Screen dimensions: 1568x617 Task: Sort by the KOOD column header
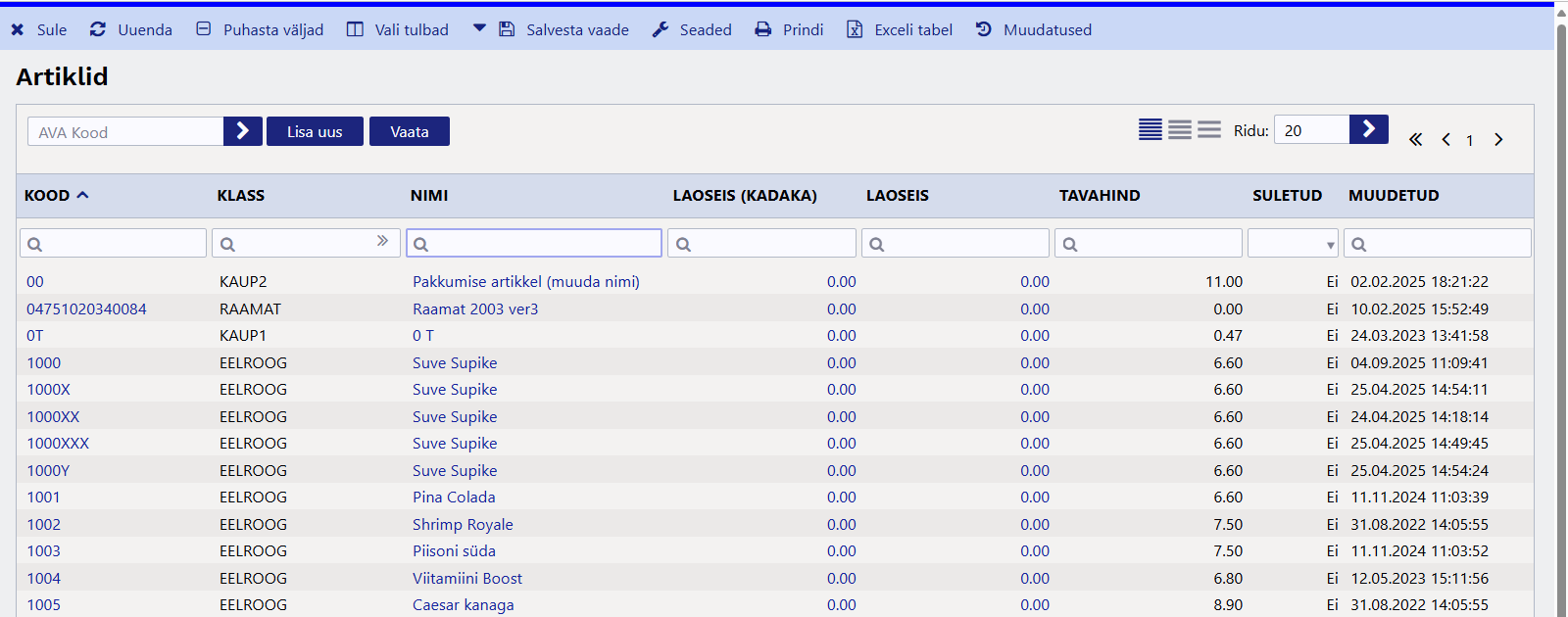pyautogui.click(x=47, y=196)
